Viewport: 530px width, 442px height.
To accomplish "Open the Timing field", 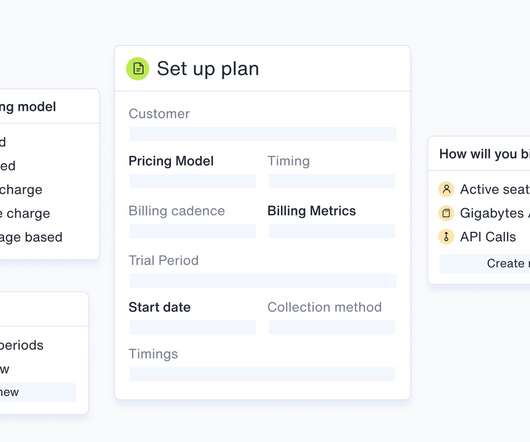I will pos(332,181).
